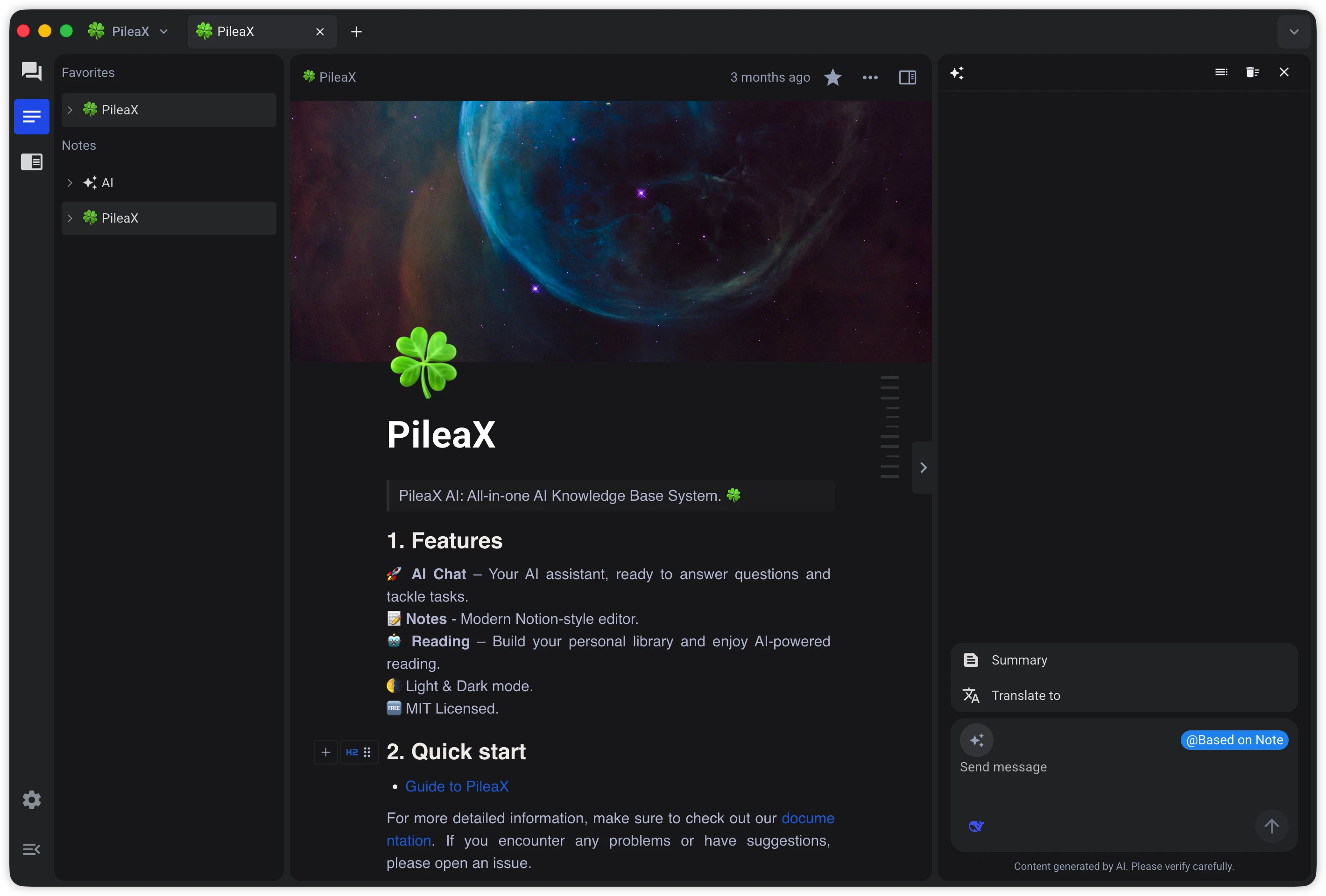Send the message with the up-arrow button
This screenshot has width=1326, height=896.
pyautogui.click(x=1271, y=826)
